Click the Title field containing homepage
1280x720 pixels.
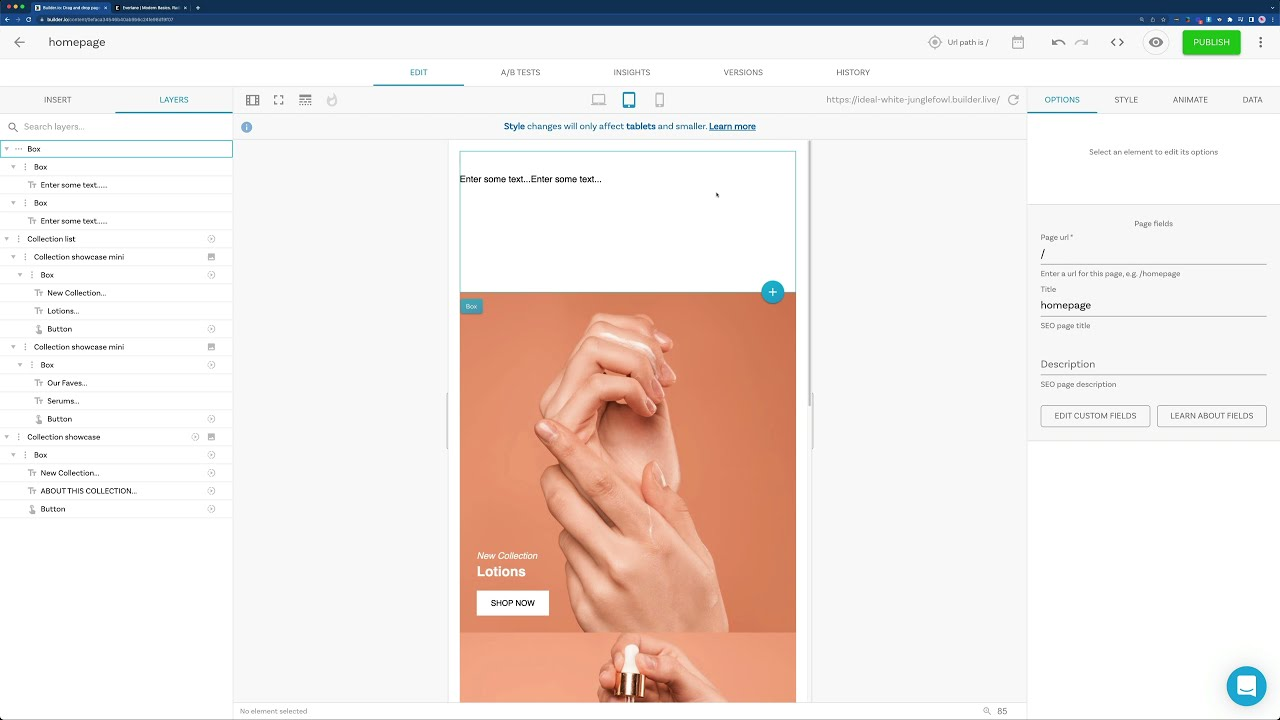tap(1153, 305)
